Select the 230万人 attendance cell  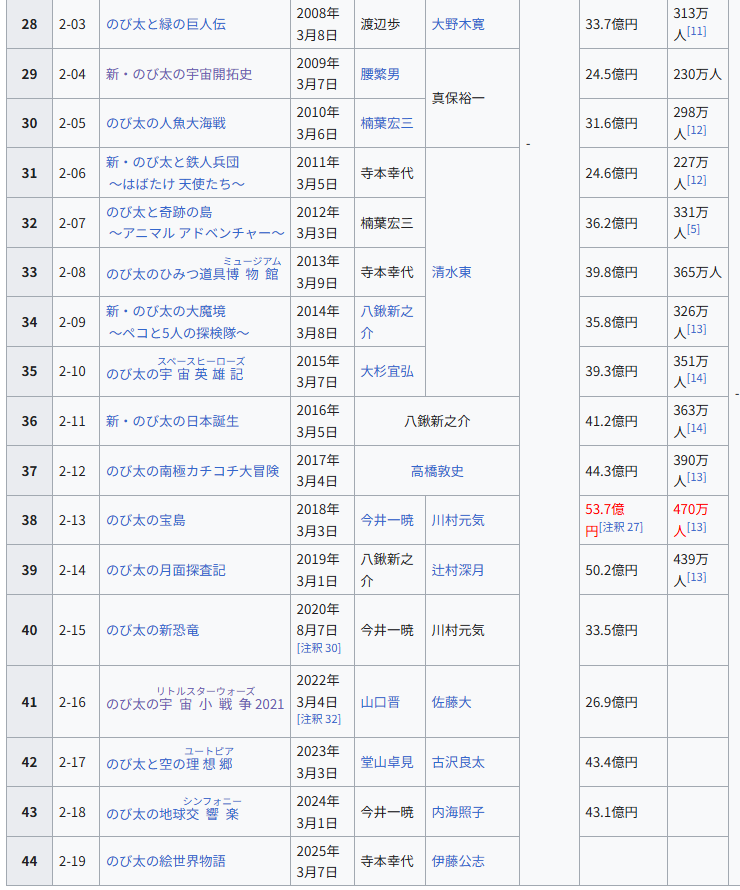697,74
